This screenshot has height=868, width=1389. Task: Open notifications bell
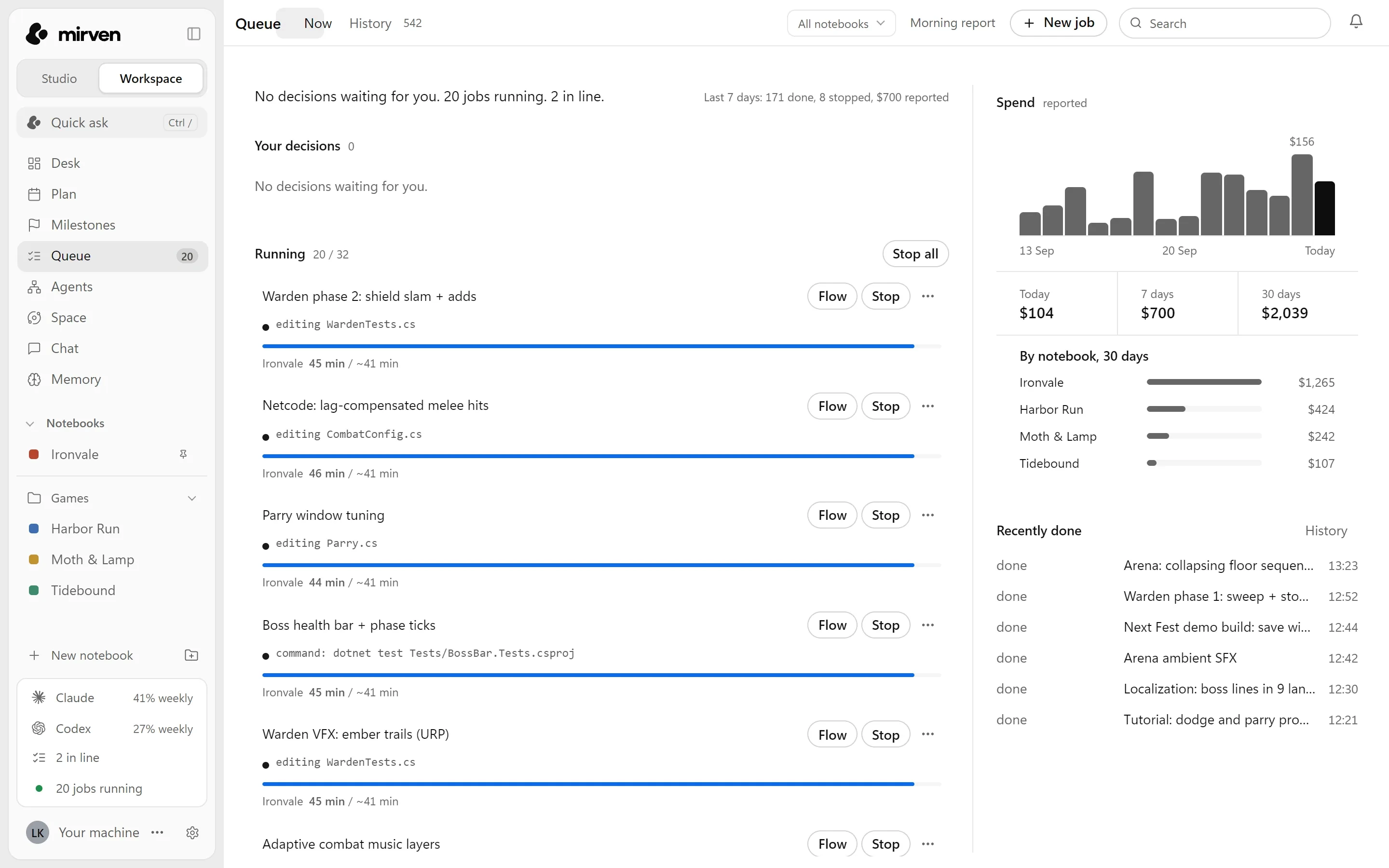(x=1356, y=22)
